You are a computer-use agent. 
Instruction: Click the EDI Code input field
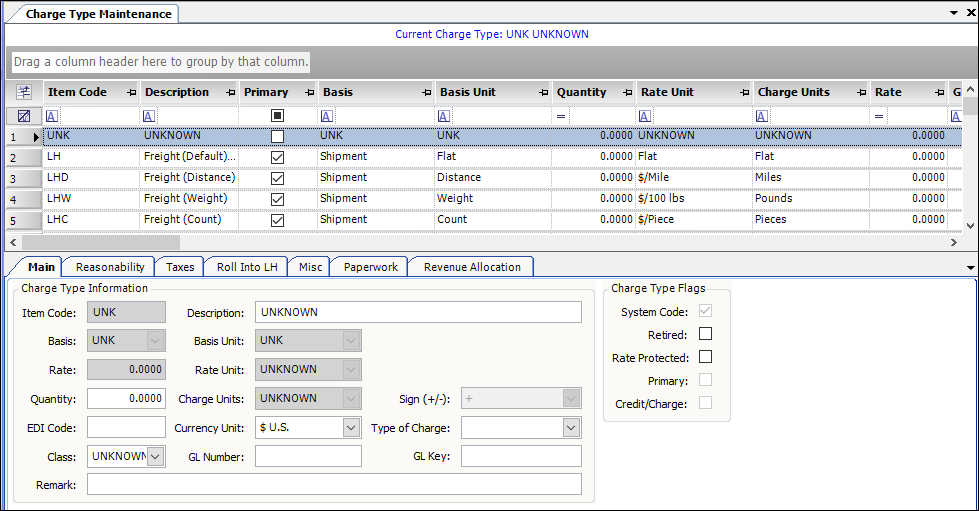click(126, 428)
